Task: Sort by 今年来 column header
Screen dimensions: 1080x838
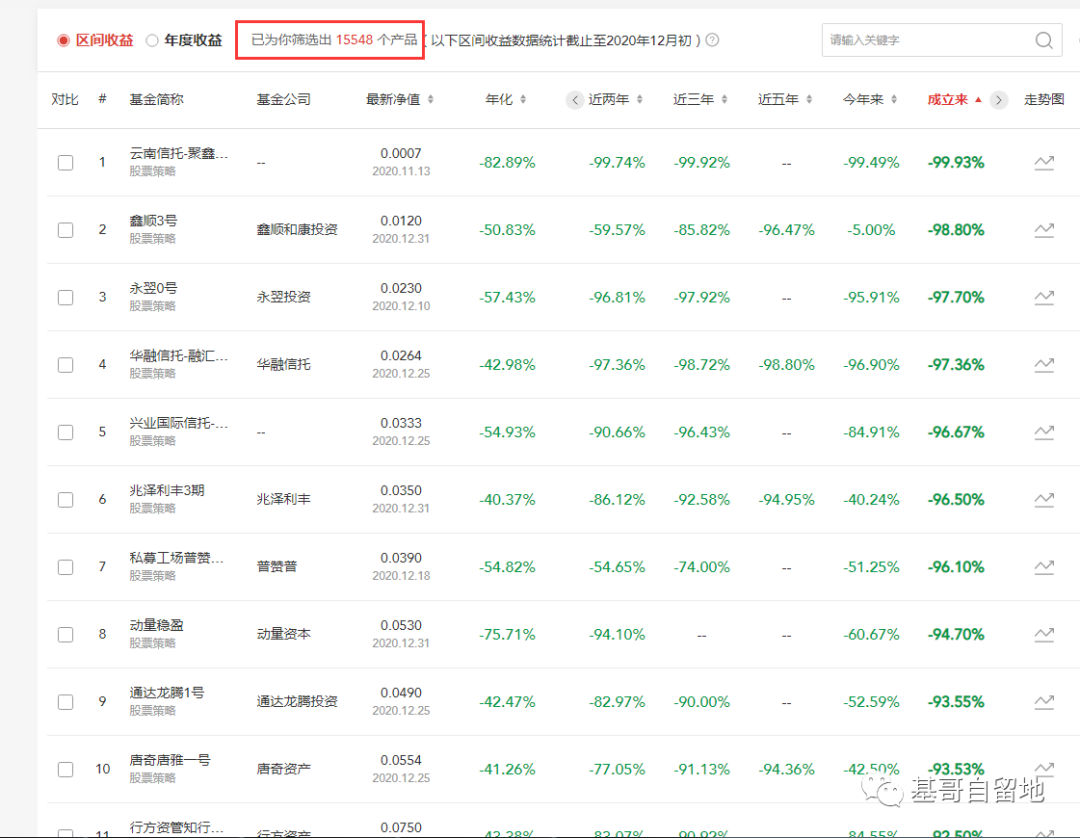Action: pos(870,100)
